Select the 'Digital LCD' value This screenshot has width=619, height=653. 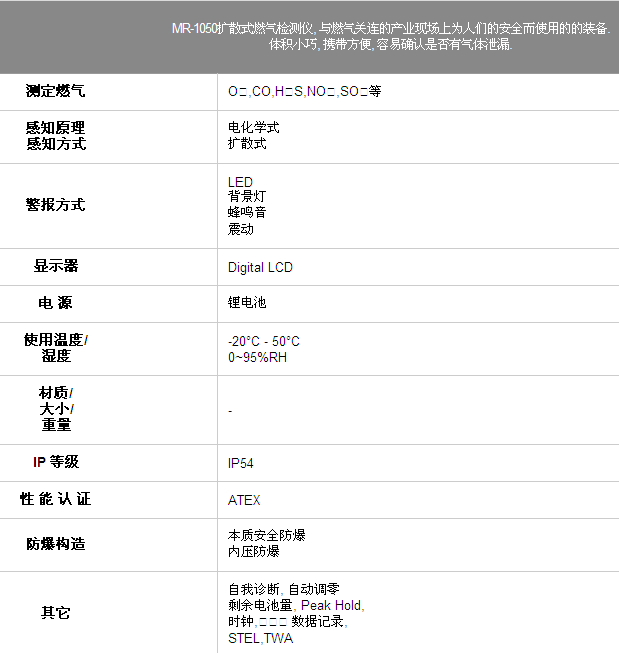(260, 267)
